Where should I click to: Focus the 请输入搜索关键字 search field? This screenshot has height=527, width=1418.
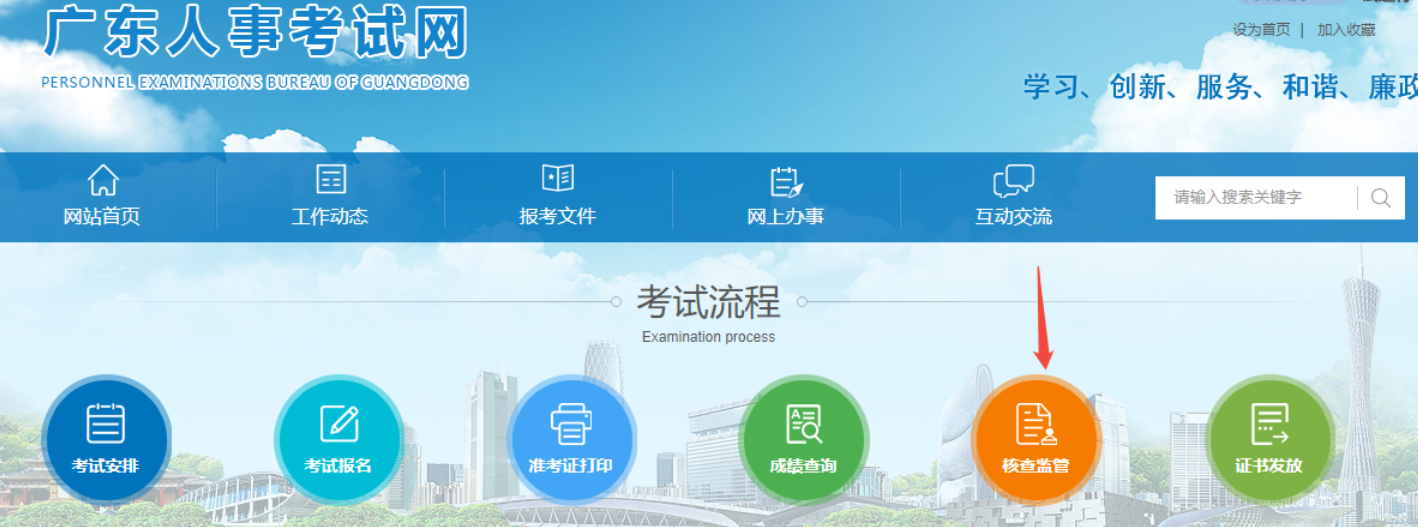click(1255, 198)
